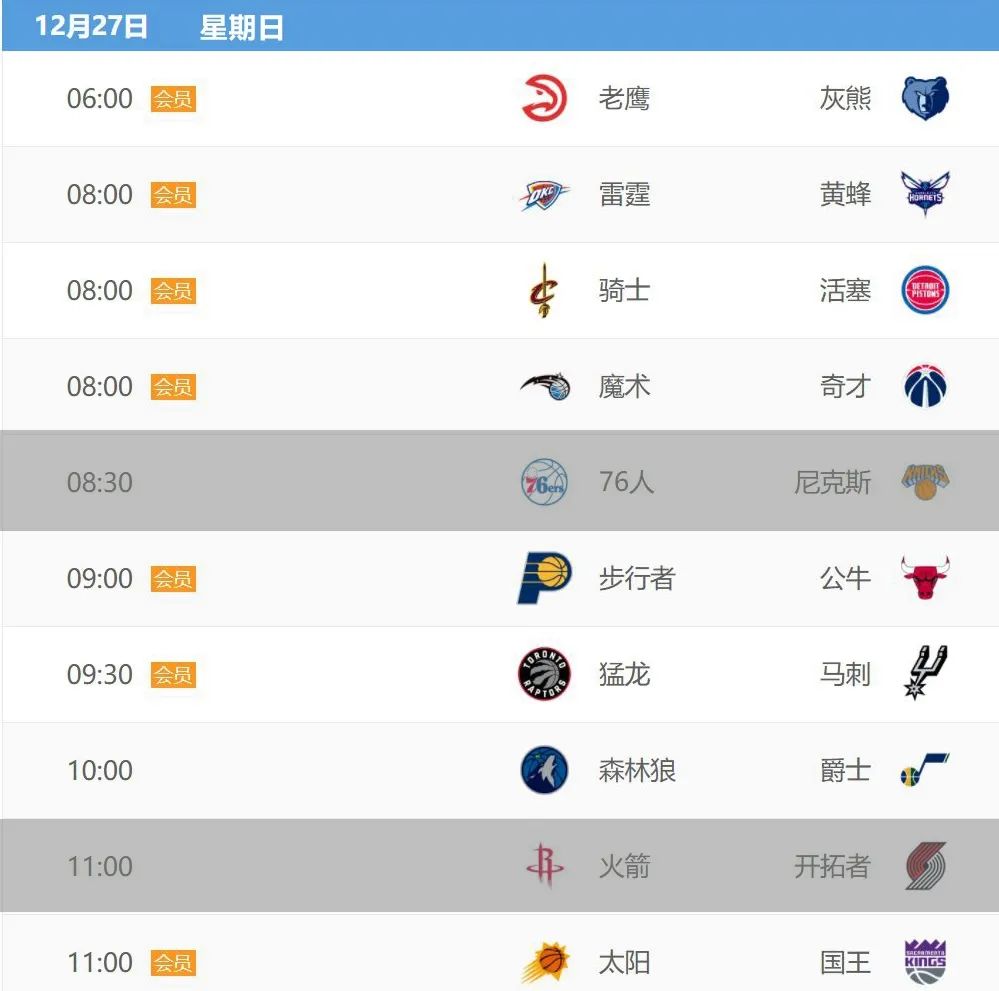This screenshot has width=999, height=991.
Task: Click the Indiana Pacers logo
Action: click(x=545, y=578)
